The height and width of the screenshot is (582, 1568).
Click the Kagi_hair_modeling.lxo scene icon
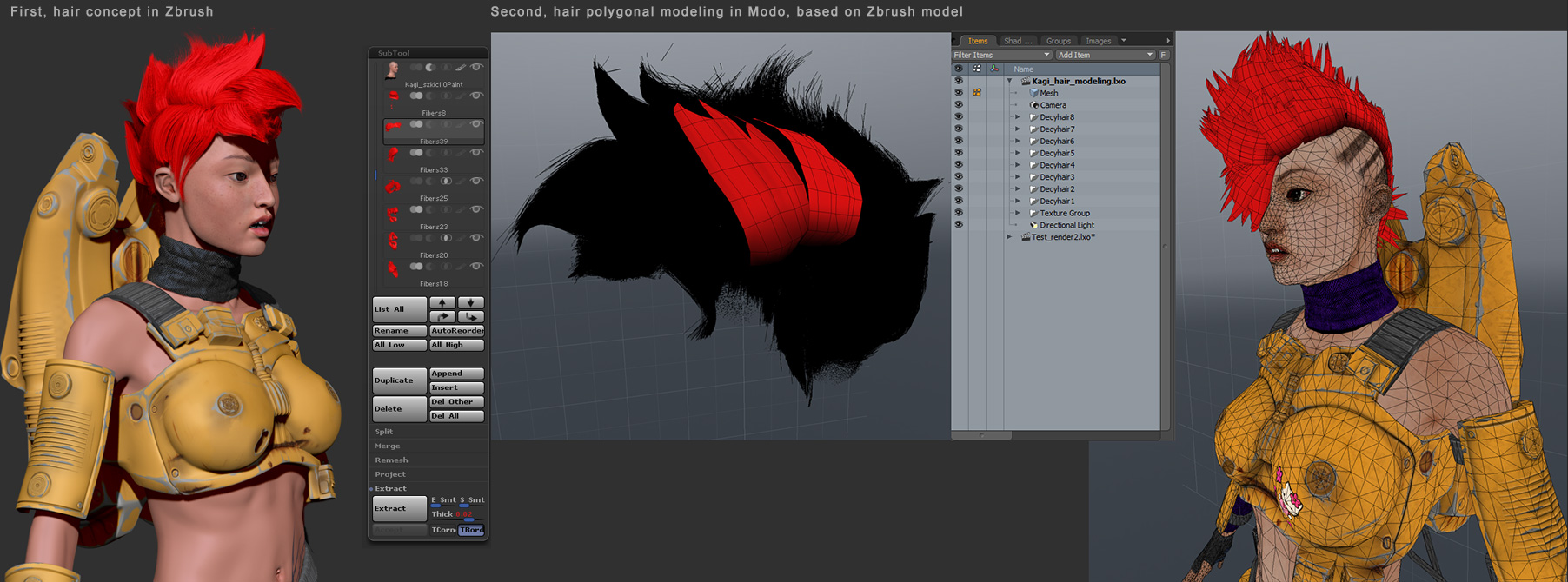1026,81
